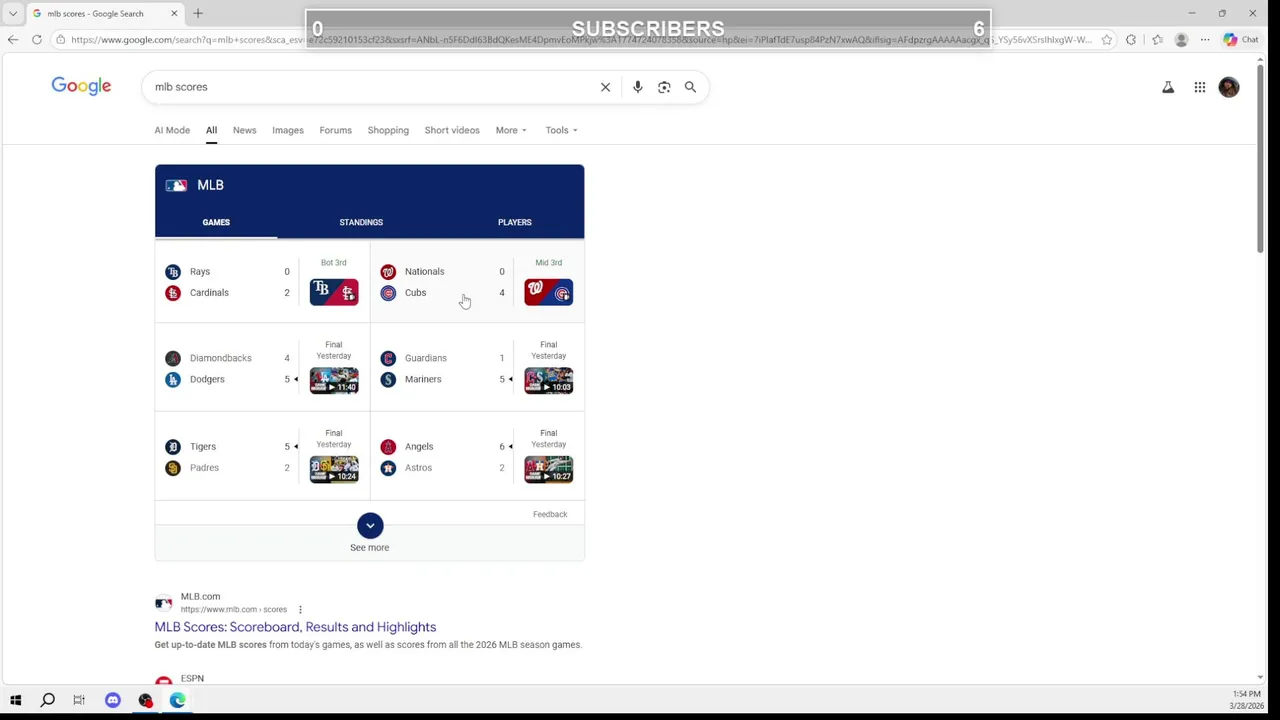Screen dimensions: 1280x720
Task: Click the Padres team logo
Action: [173, 468]
